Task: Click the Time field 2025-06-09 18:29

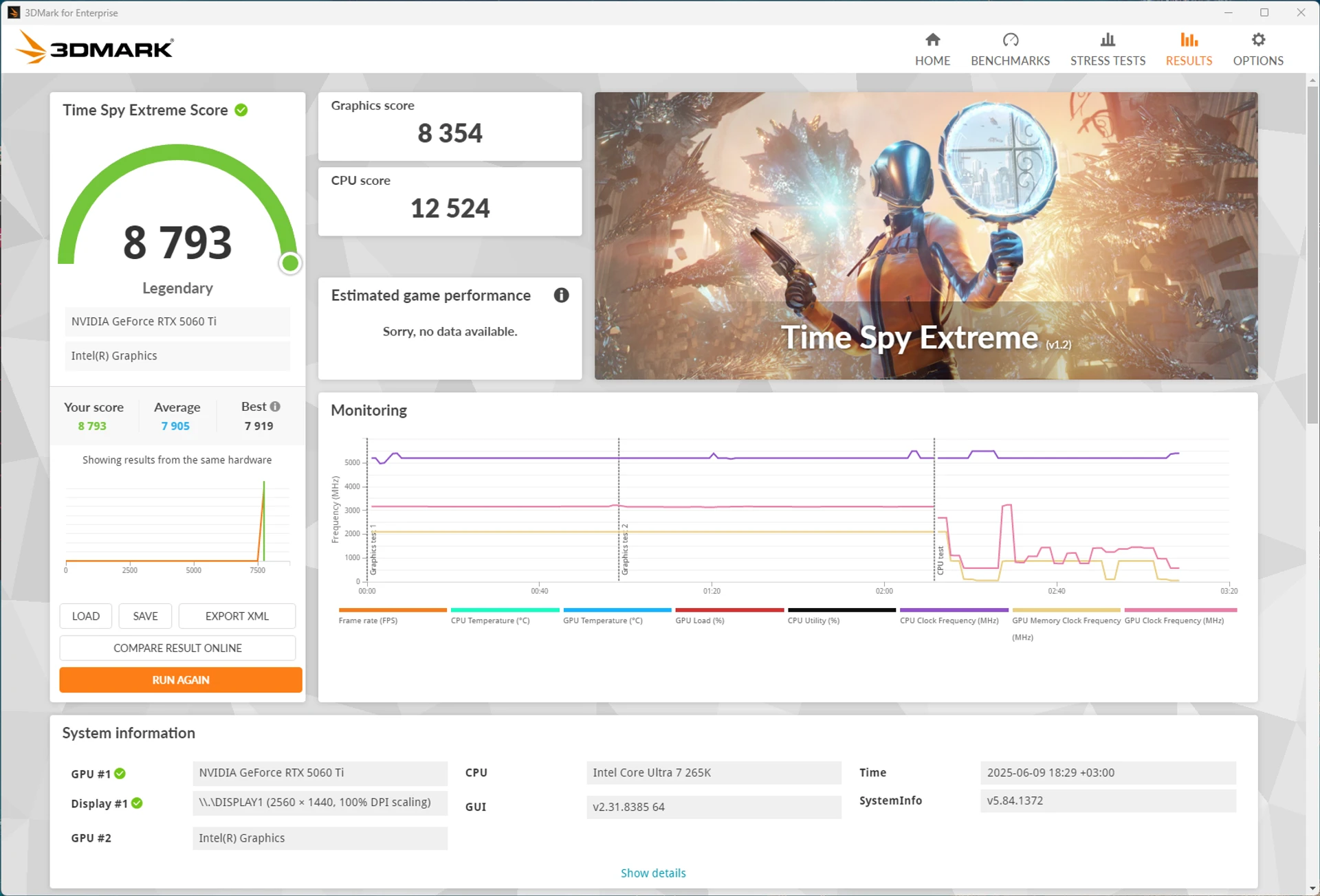Action: 1108,773
